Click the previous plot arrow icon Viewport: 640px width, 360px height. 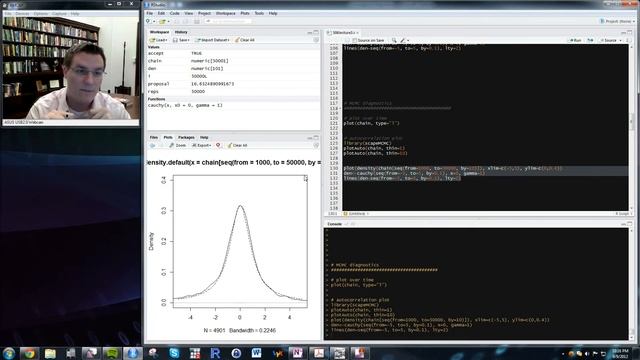coord(152,145)
